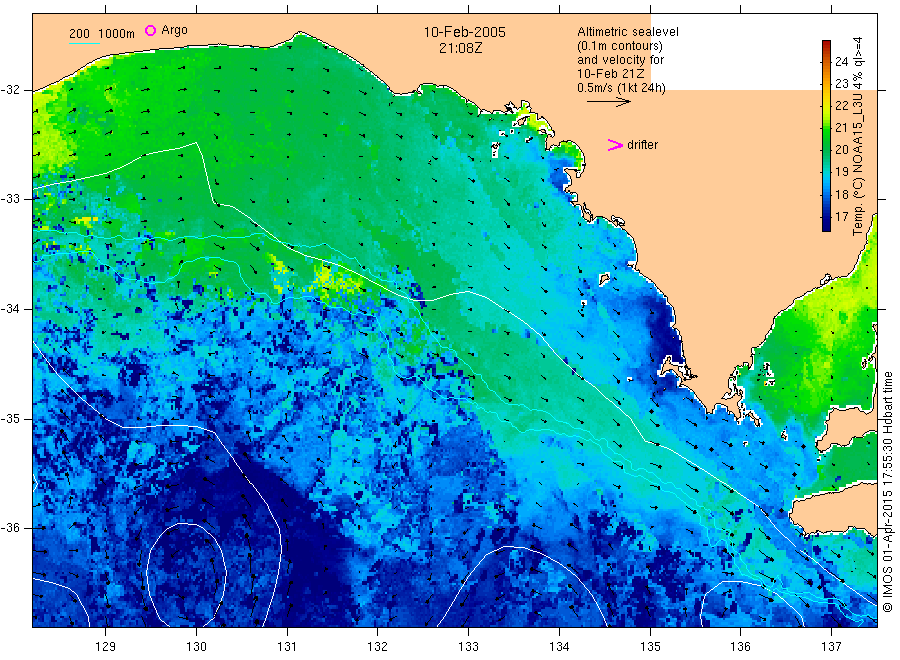Click longitude label 136
Screen dimensions: 900x660
click(740, 647)
